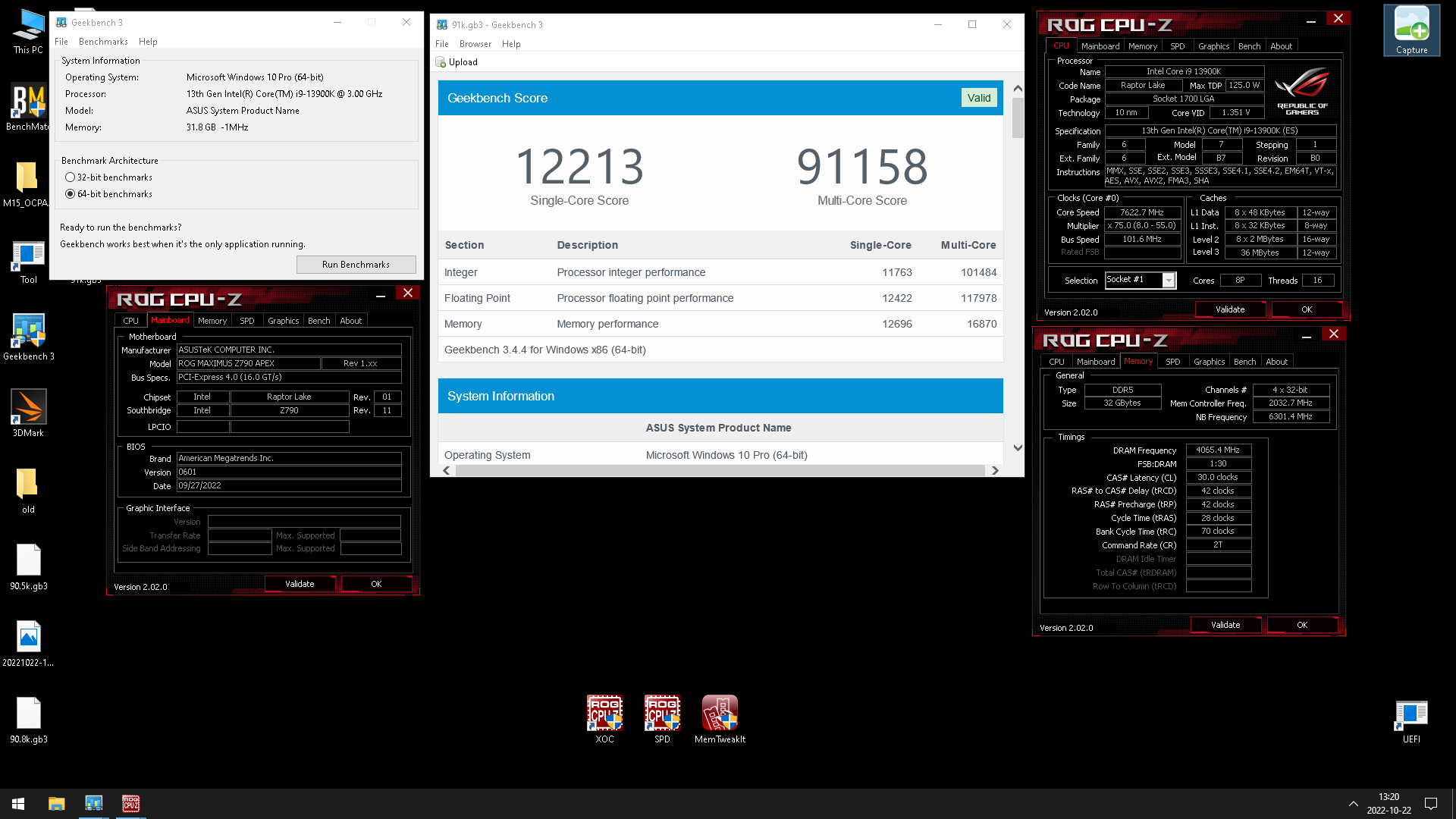Launch SPD CPU-Z shortcut
The width and height of the screenshot is (1456, 819).
662,719
